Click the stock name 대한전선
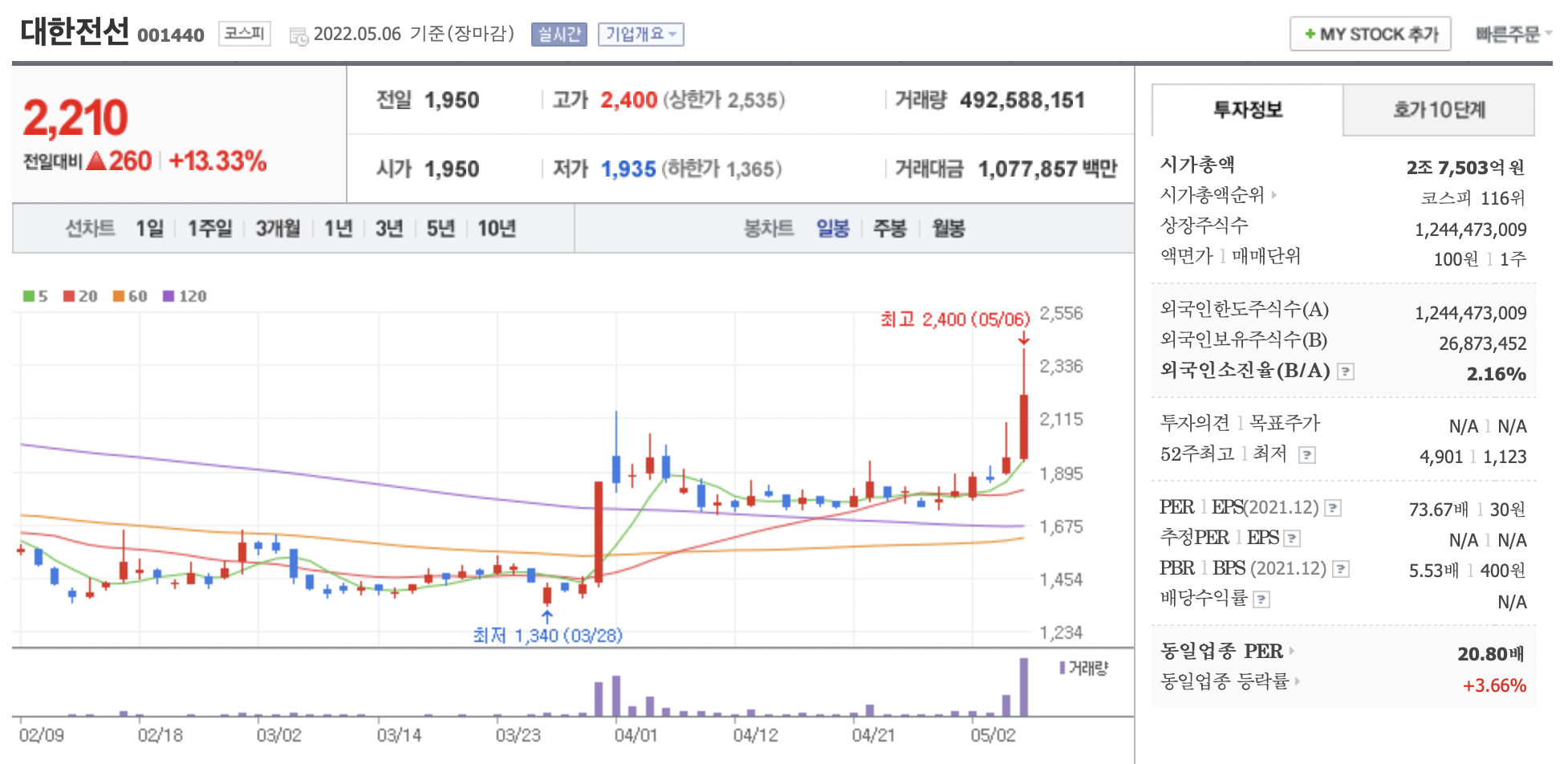This screenshot has height=764, width=1568. pos(75,32)
